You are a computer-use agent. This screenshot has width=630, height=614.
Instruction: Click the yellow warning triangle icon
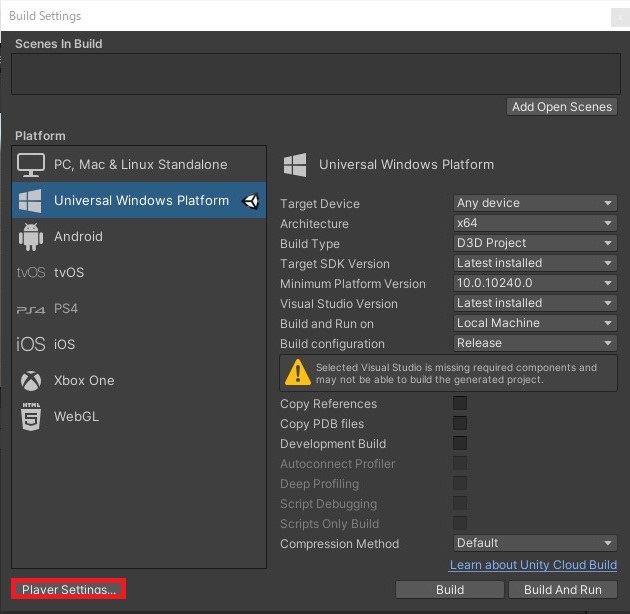[297, 372]
